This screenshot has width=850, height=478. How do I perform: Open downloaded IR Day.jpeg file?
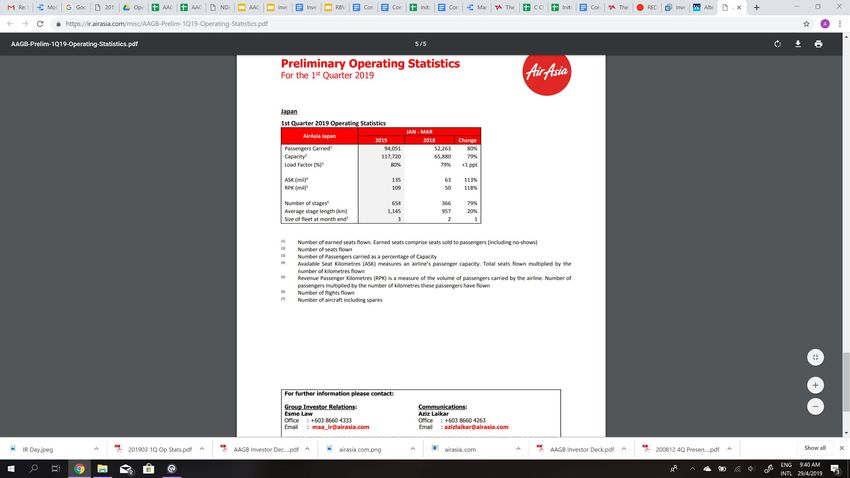(x=38, y=449)
